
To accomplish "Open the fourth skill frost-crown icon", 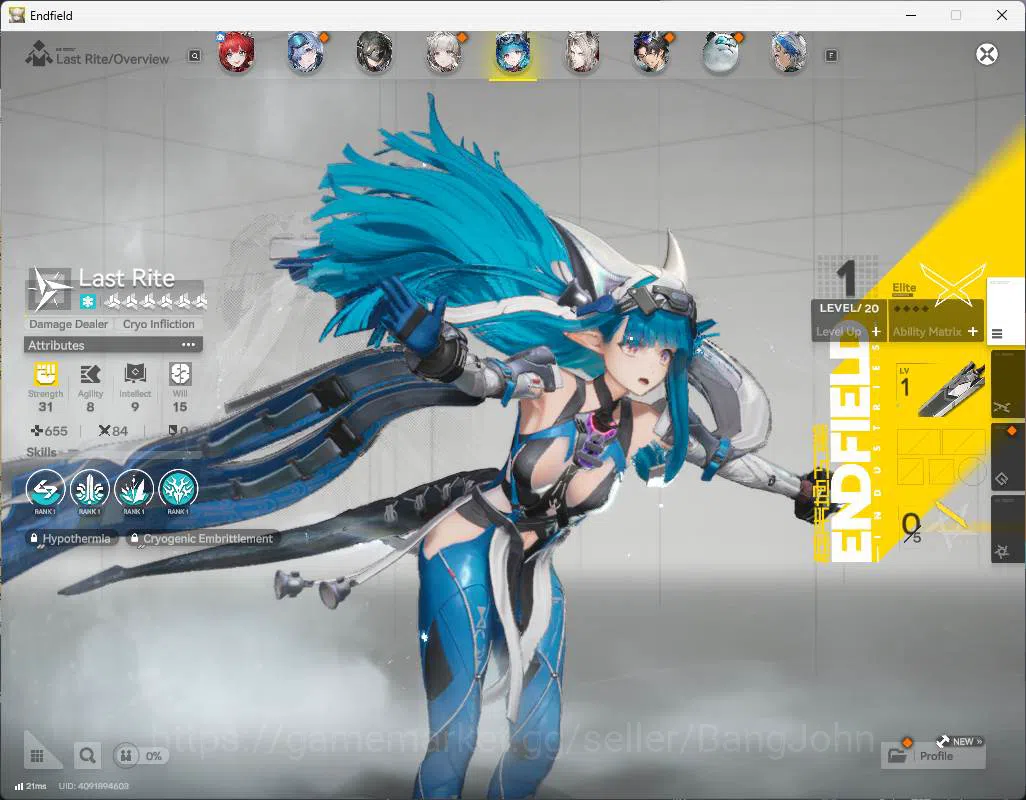I will coord(178,489).
